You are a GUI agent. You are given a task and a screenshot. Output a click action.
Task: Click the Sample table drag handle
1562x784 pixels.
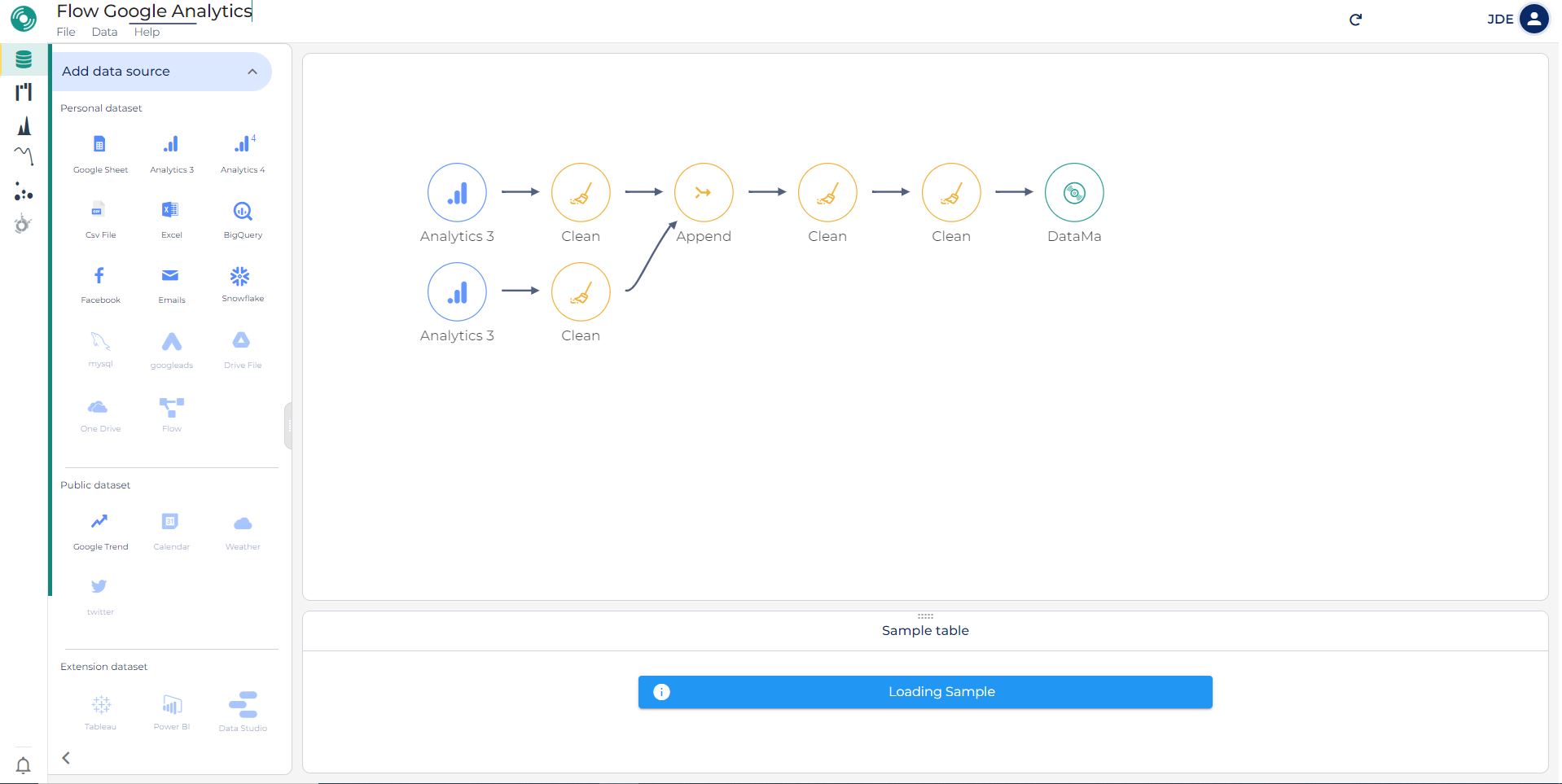click(x=925, y=616)
